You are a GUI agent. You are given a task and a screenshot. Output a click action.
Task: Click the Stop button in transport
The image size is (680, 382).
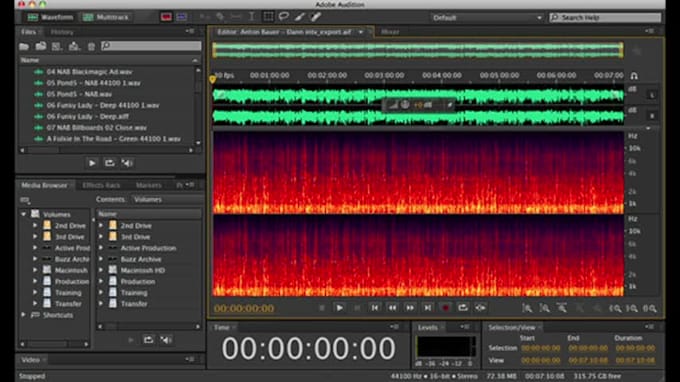click(321, 308)
